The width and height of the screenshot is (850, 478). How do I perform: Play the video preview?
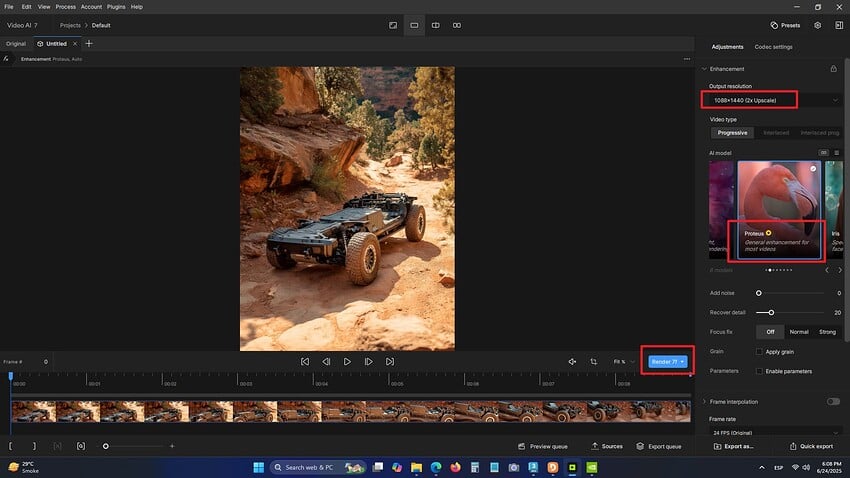pos(347,361)
